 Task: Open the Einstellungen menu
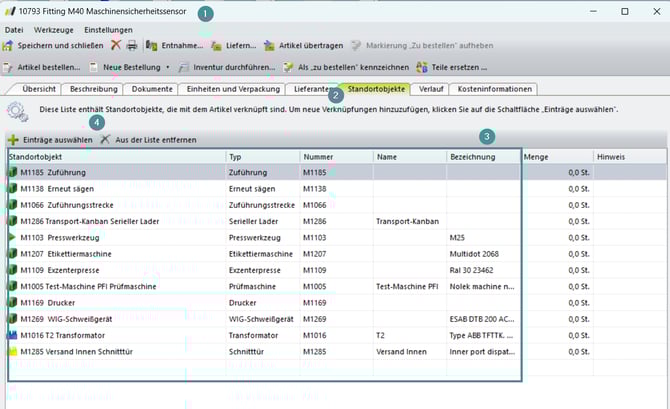108,30
